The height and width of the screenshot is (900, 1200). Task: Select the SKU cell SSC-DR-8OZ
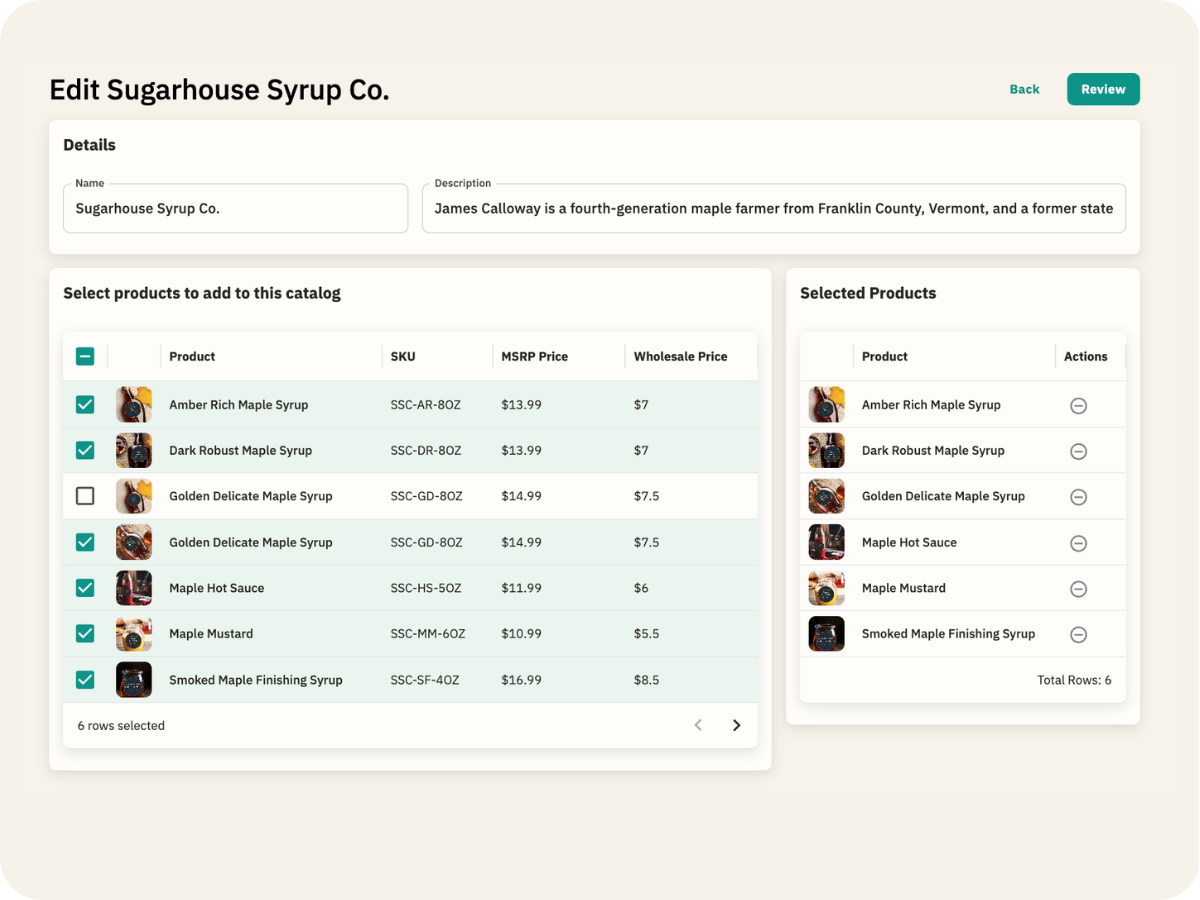[427, 451]
